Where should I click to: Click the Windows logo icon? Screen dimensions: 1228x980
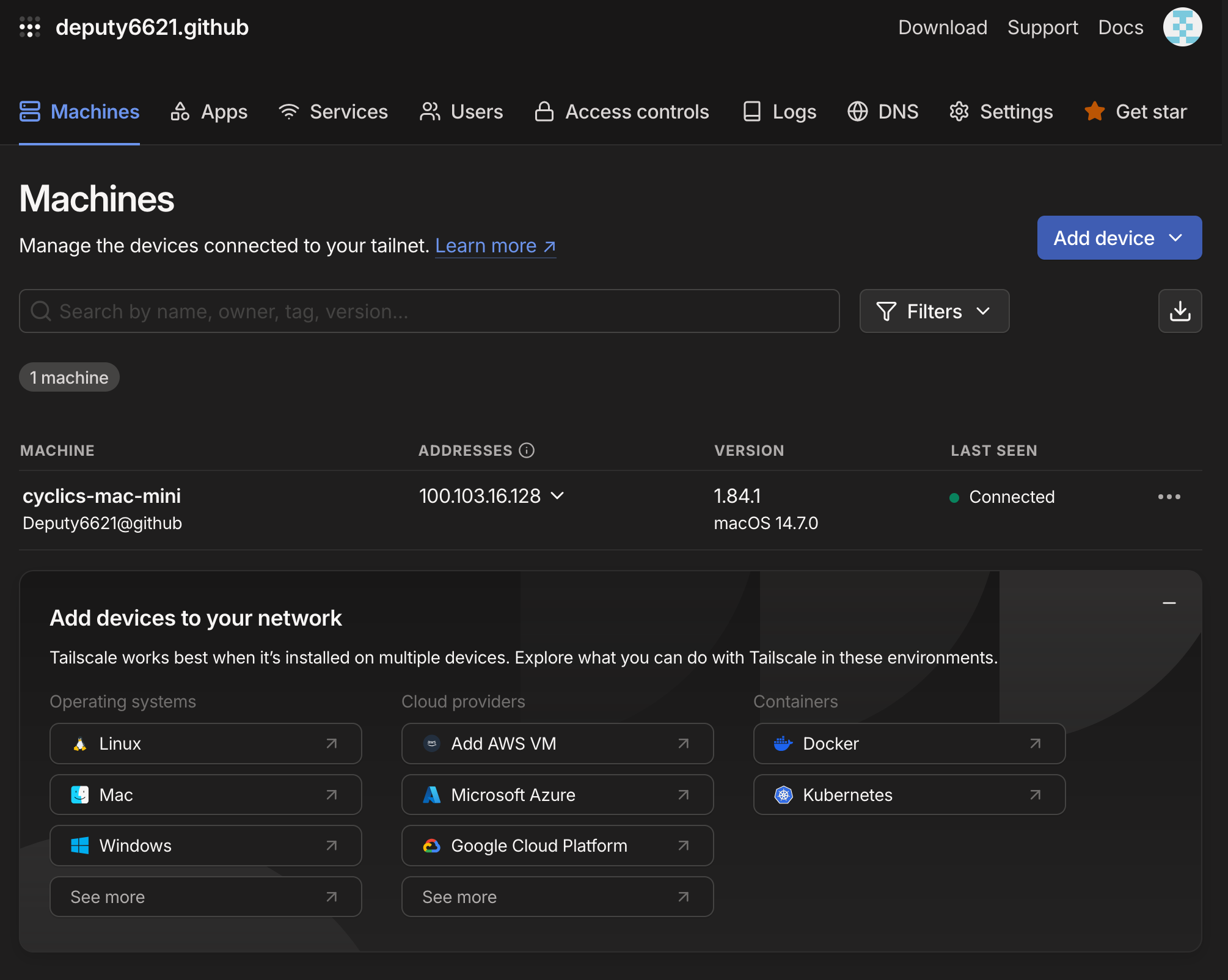coord(80,846)
